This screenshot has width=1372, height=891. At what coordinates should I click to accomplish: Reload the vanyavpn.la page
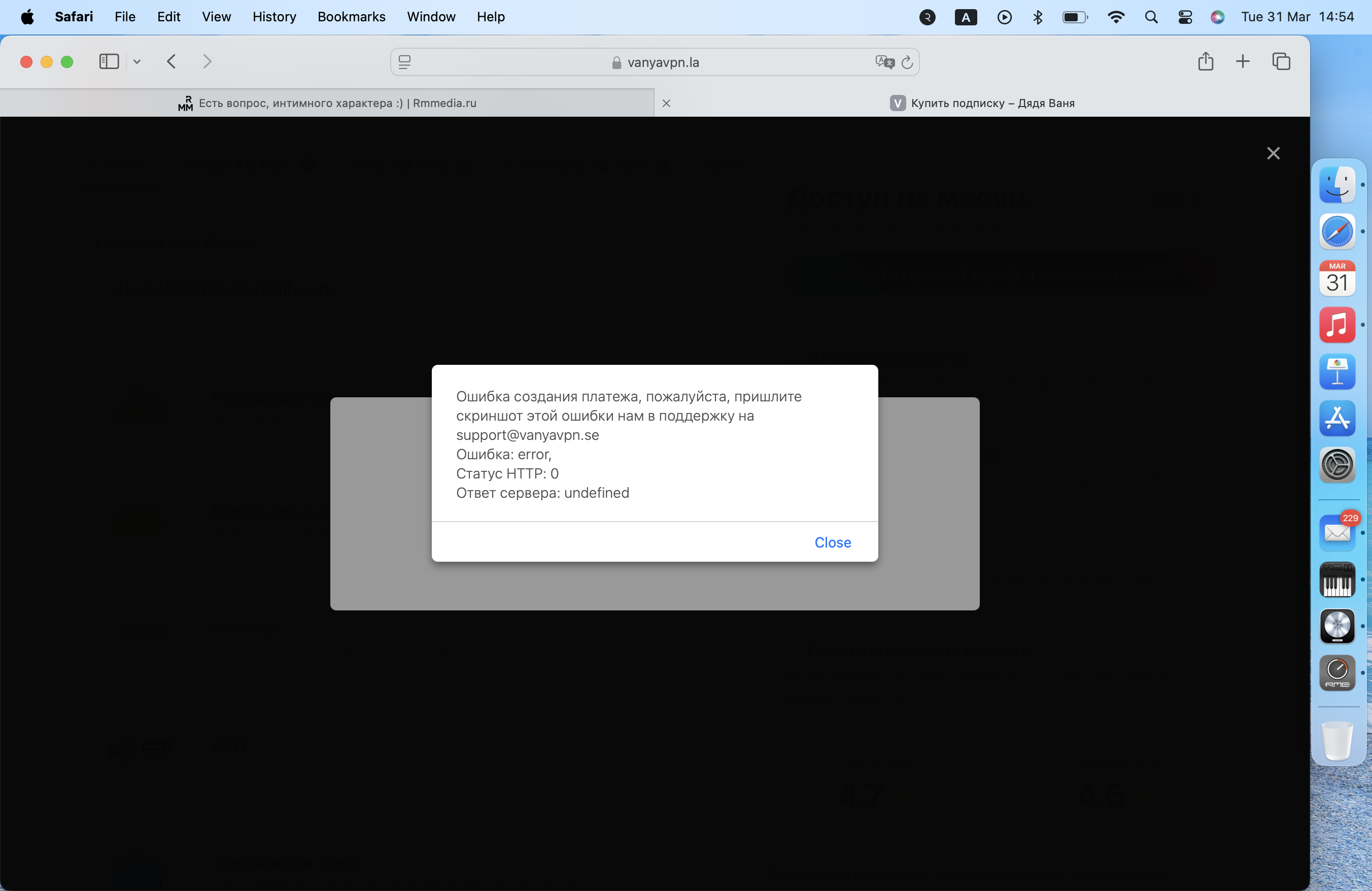pos(907,62)
